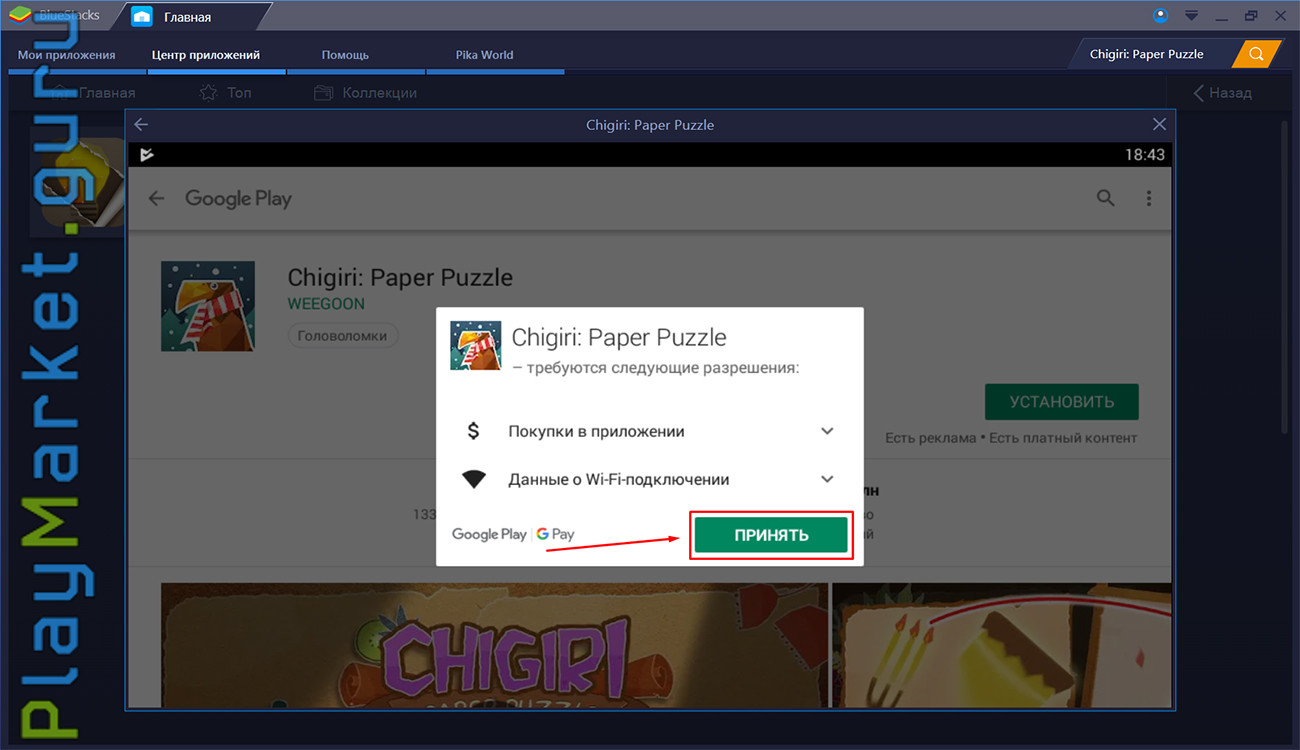Viewport: 1300px width, 750px height.
Task: Click the G Pay logo in the dialog
Action: (556, 534)
